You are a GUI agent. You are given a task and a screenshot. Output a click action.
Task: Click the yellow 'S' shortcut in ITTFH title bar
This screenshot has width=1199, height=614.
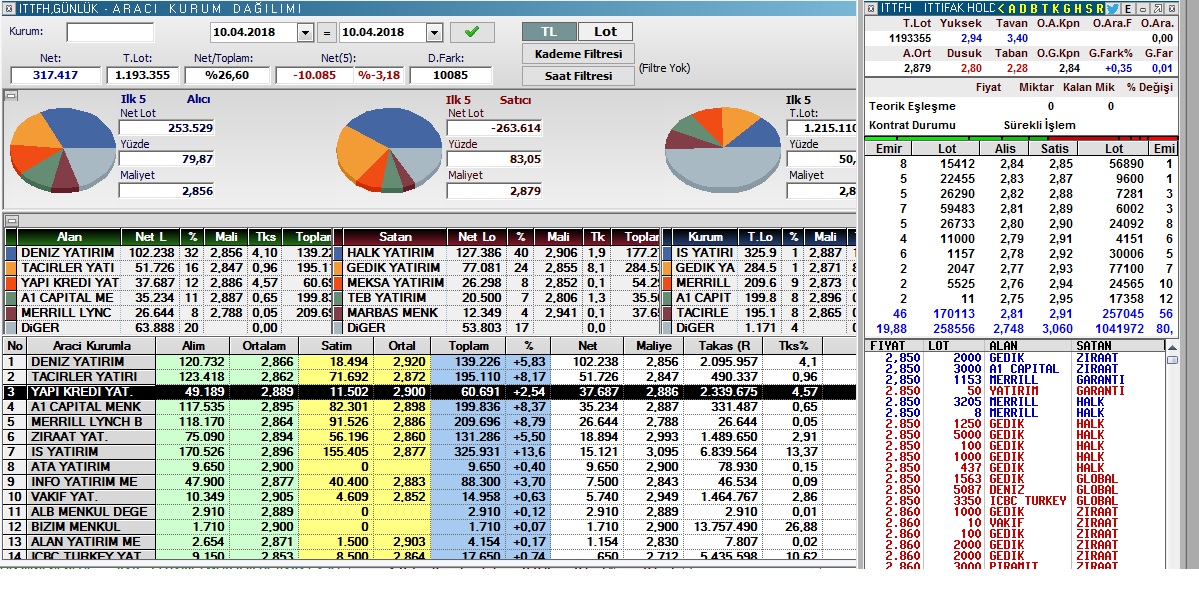1089,8
